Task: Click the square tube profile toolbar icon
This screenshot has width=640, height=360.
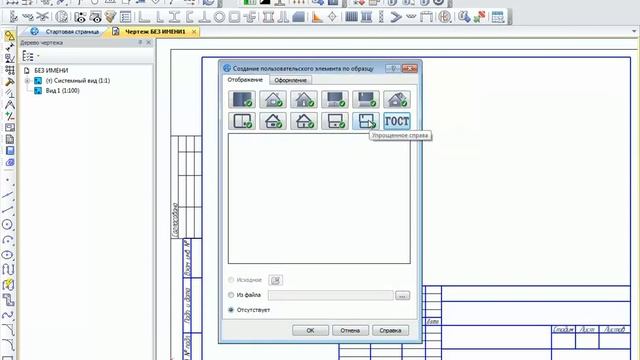Action: pyautogui.click(x=234, y=17)
